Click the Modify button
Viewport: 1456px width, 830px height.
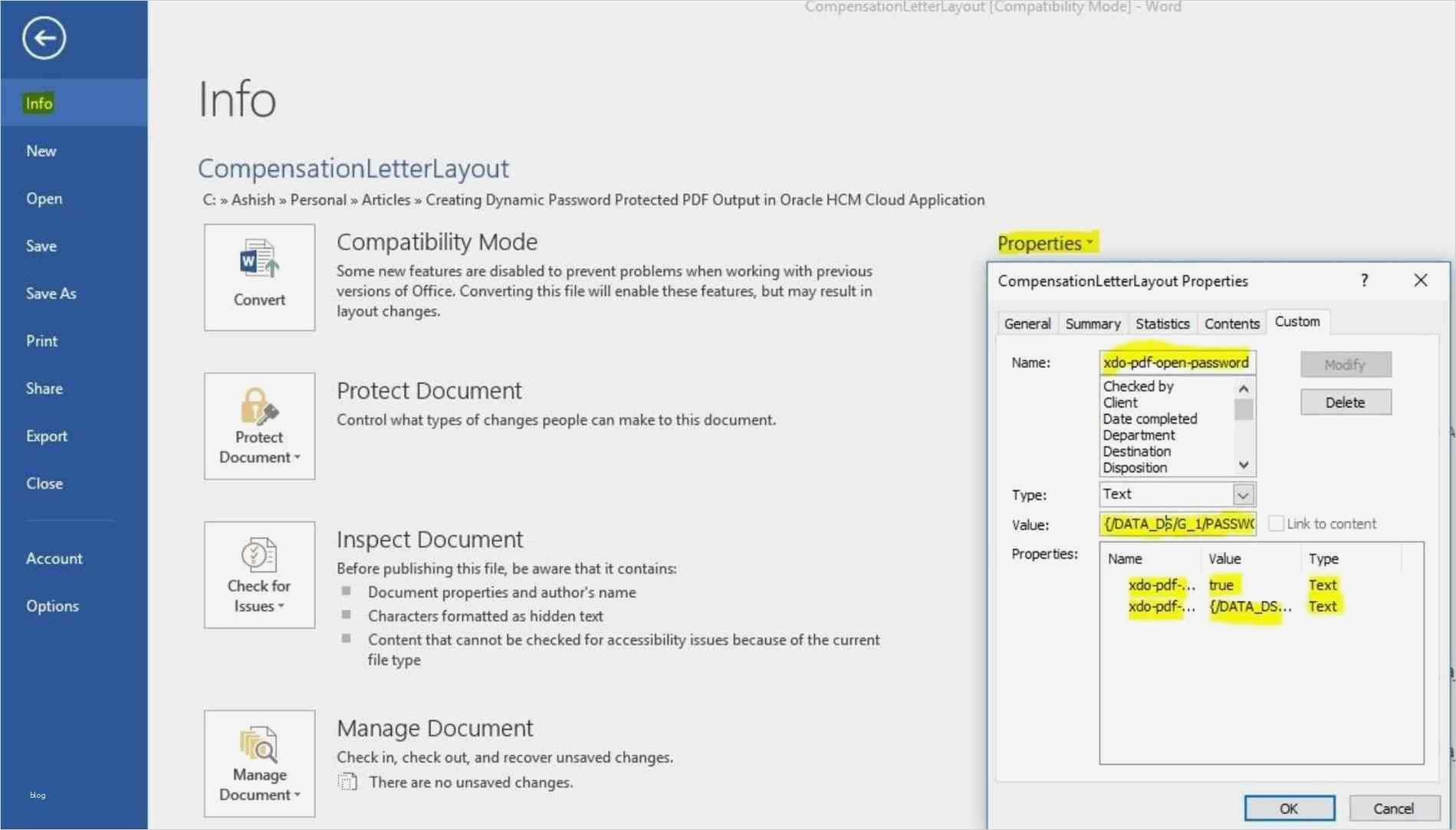click(x=1346, y=365)
